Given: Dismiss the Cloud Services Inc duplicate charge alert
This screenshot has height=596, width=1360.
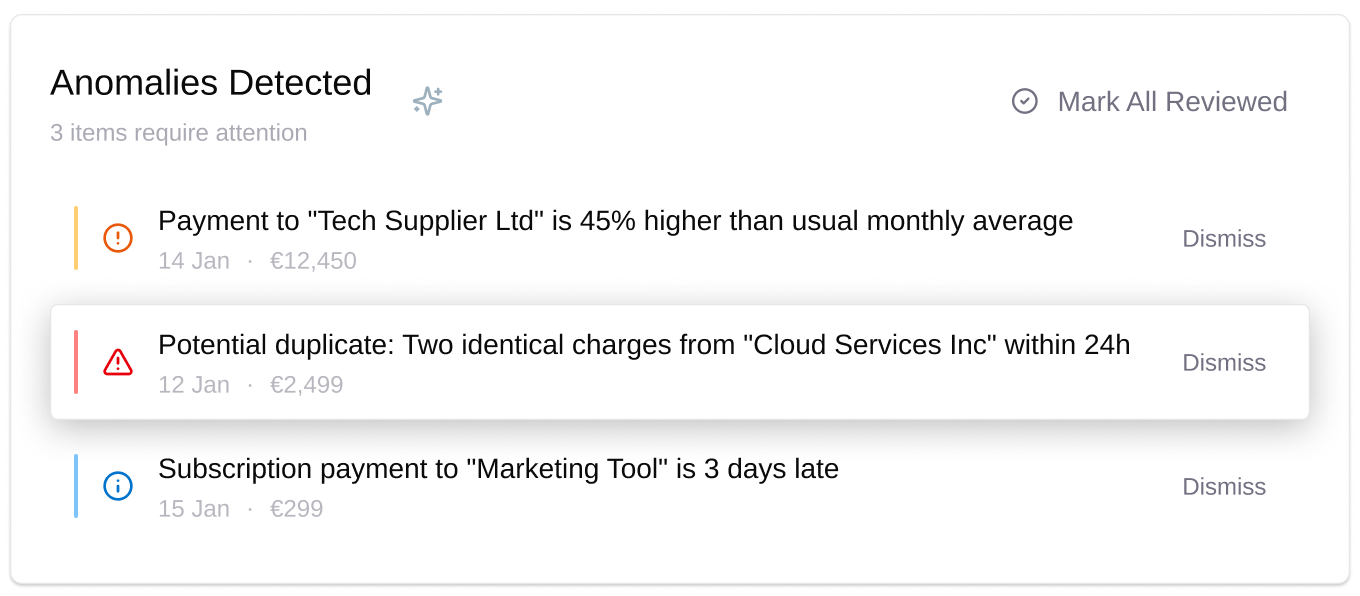Looking at the screenshot, I should click(x=1224, y=362).
